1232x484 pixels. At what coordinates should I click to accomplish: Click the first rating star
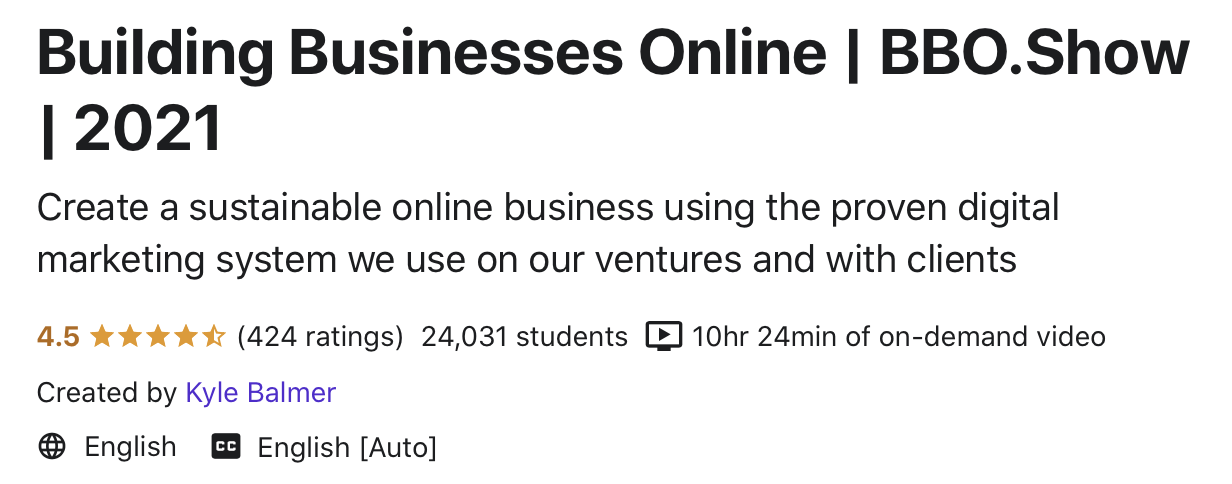pyautogui.click(x=102, y=336)
